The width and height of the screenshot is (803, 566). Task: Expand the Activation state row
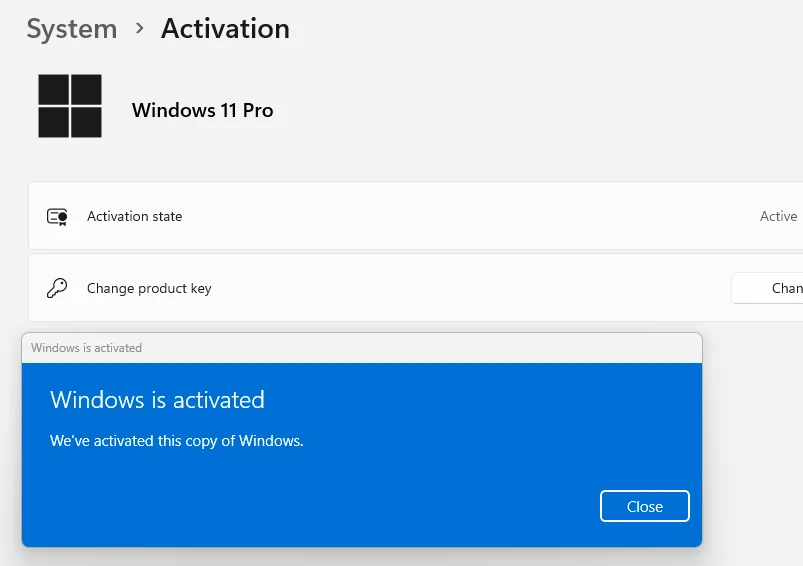pos(416,216)
